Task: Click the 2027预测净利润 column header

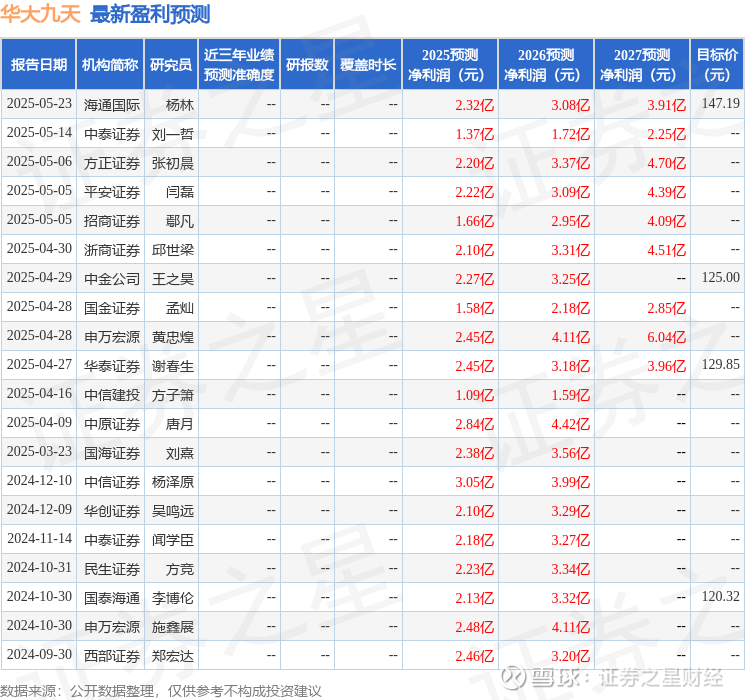Action: (642, 64)
